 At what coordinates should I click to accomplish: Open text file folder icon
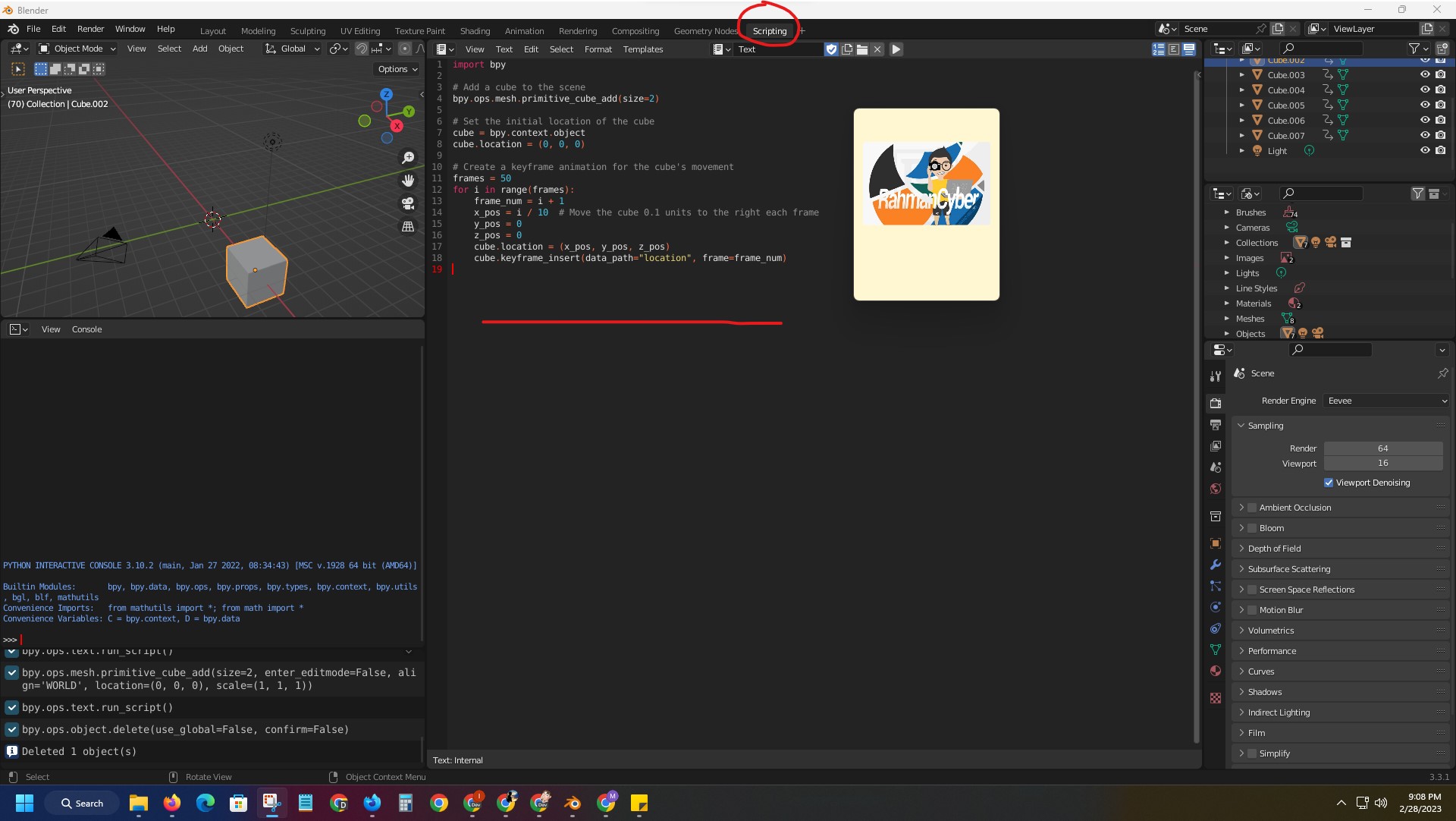coord(862,49)
